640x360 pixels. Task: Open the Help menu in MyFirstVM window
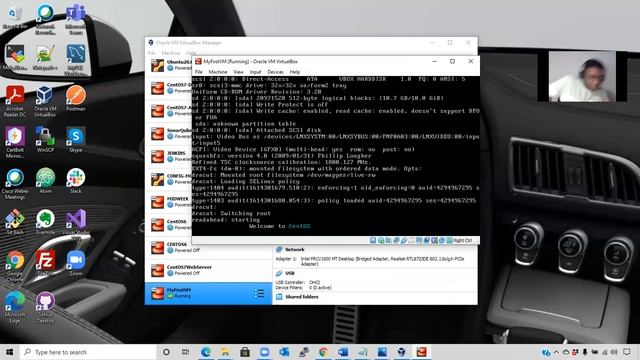(x=295, y=72)
